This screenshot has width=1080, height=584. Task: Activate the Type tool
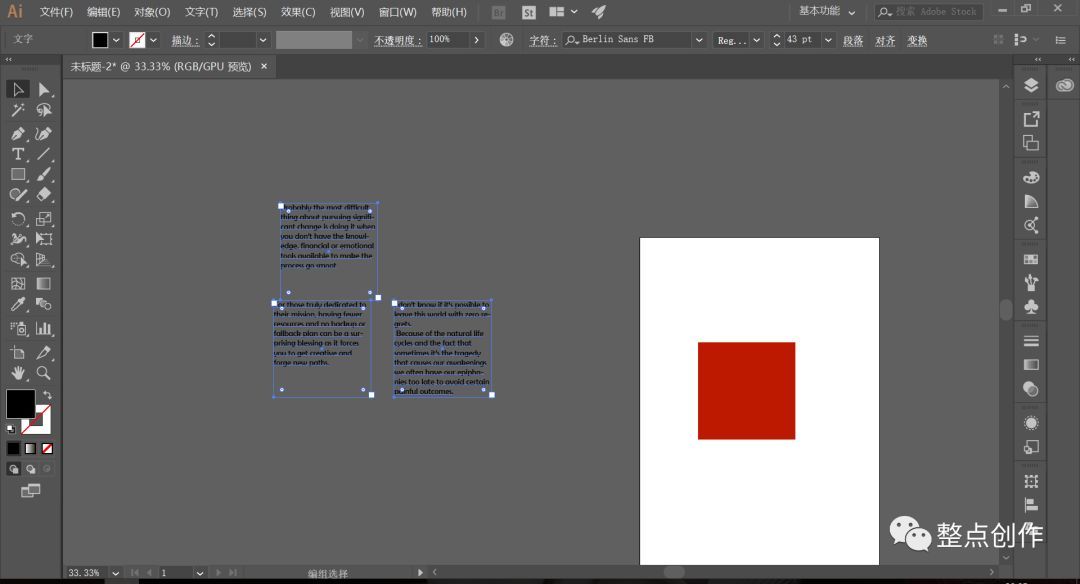click(x=18, y=154)
